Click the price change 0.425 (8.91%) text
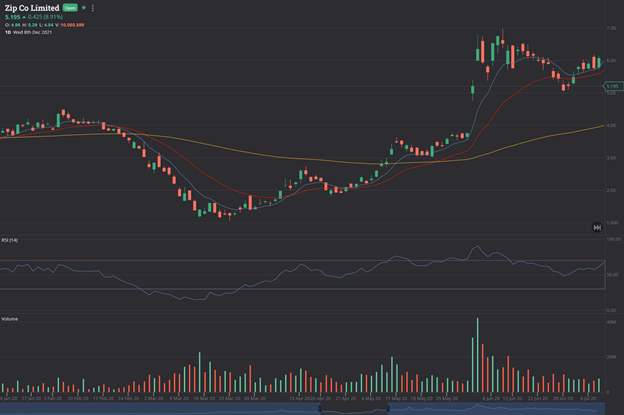 tap(45, 17)
